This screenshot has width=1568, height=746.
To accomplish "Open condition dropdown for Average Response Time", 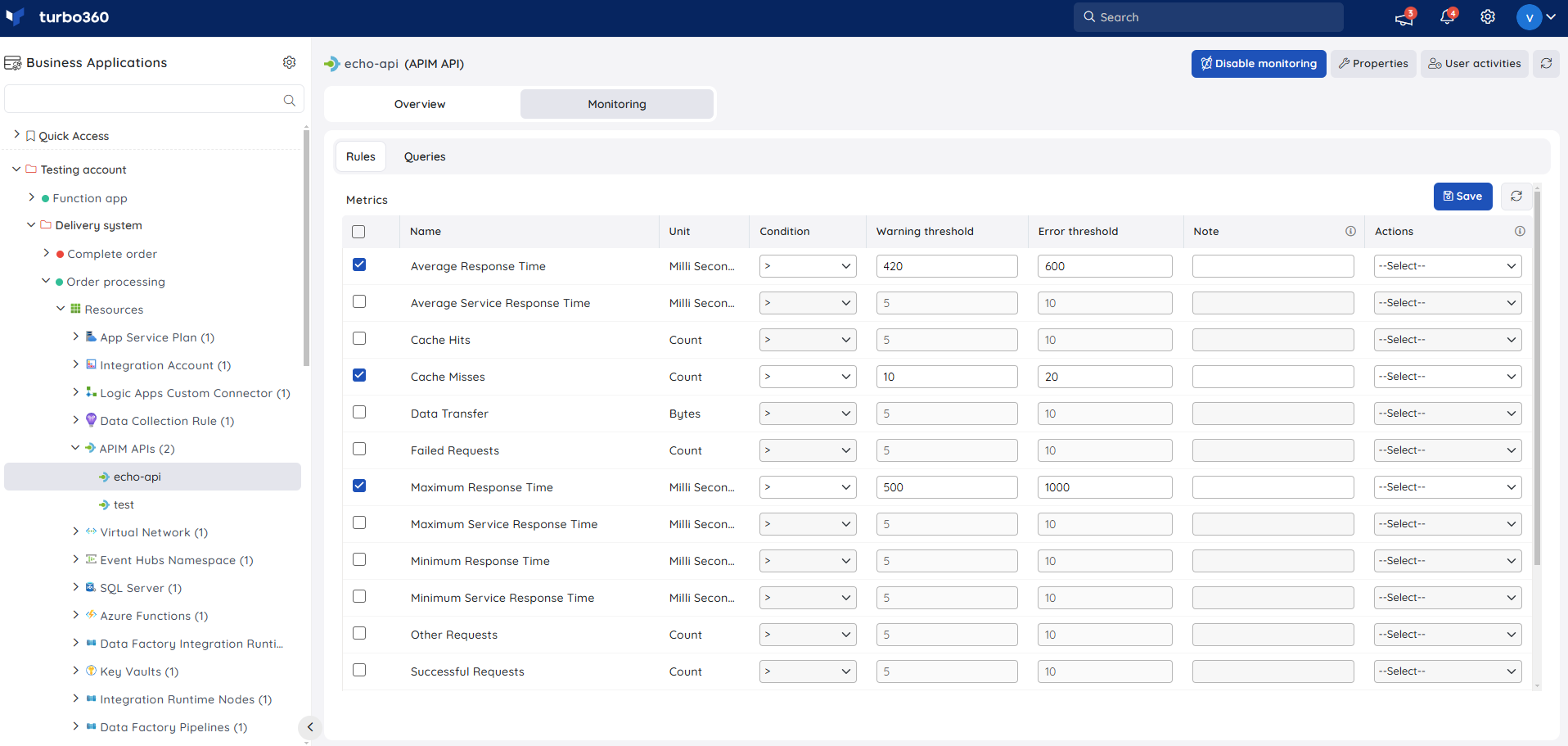I will tap(808, 266).
